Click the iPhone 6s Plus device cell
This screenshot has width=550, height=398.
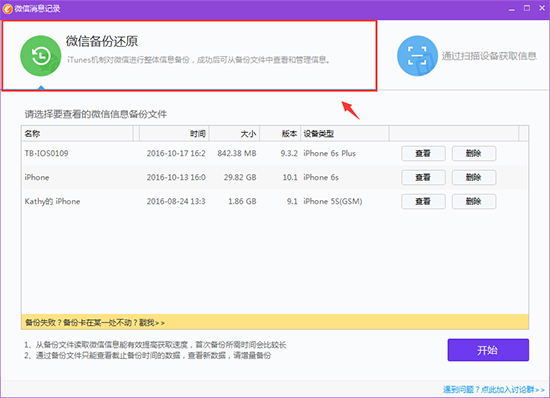click(329, 153)
